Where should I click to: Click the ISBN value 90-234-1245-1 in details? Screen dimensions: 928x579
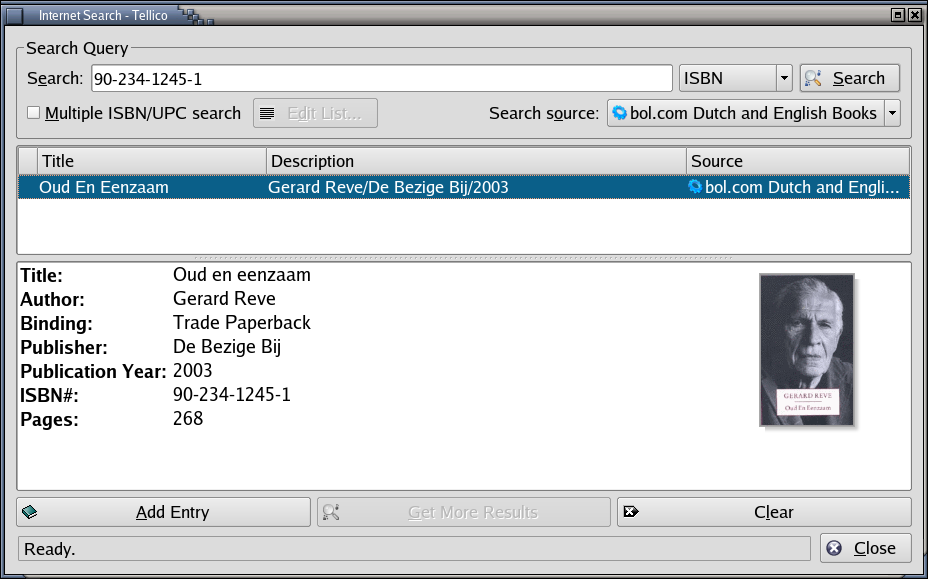pos(232,394)
